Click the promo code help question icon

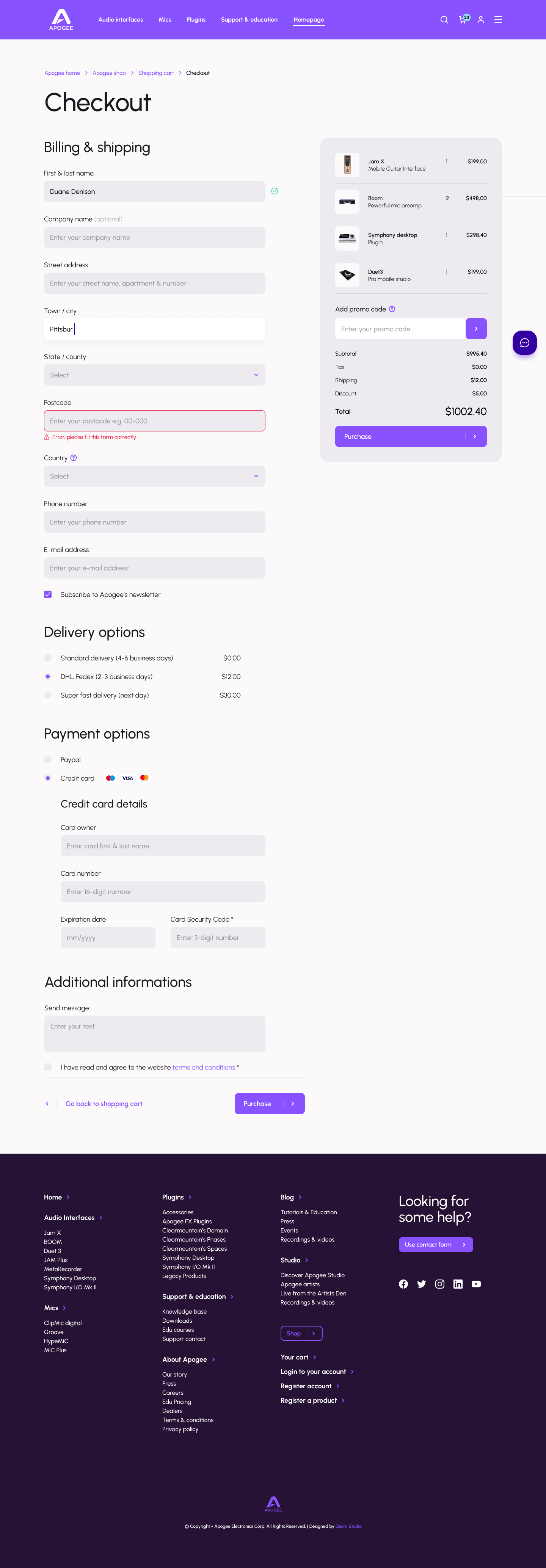tap(392, 309)
